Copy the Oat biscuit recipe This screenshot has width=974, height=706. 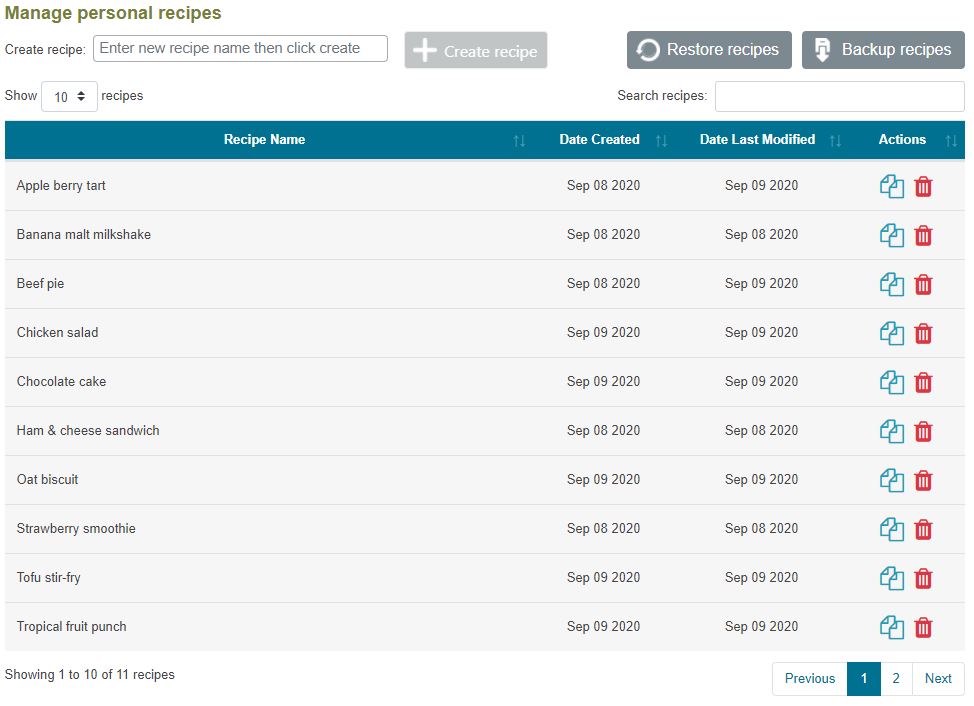pyautogui.click(x=891, y=481)
